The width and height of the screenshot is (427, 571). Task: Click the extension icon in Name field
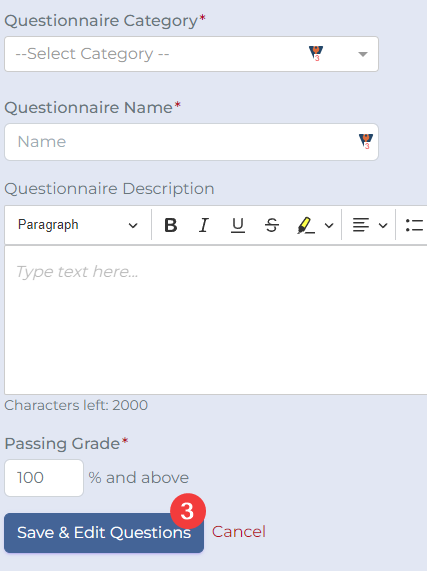coord(366,141)
